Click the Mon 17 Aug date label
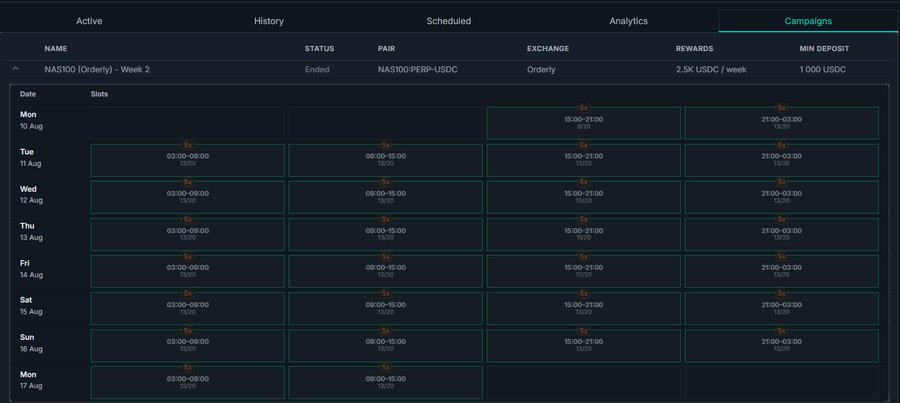 point(31,379)
